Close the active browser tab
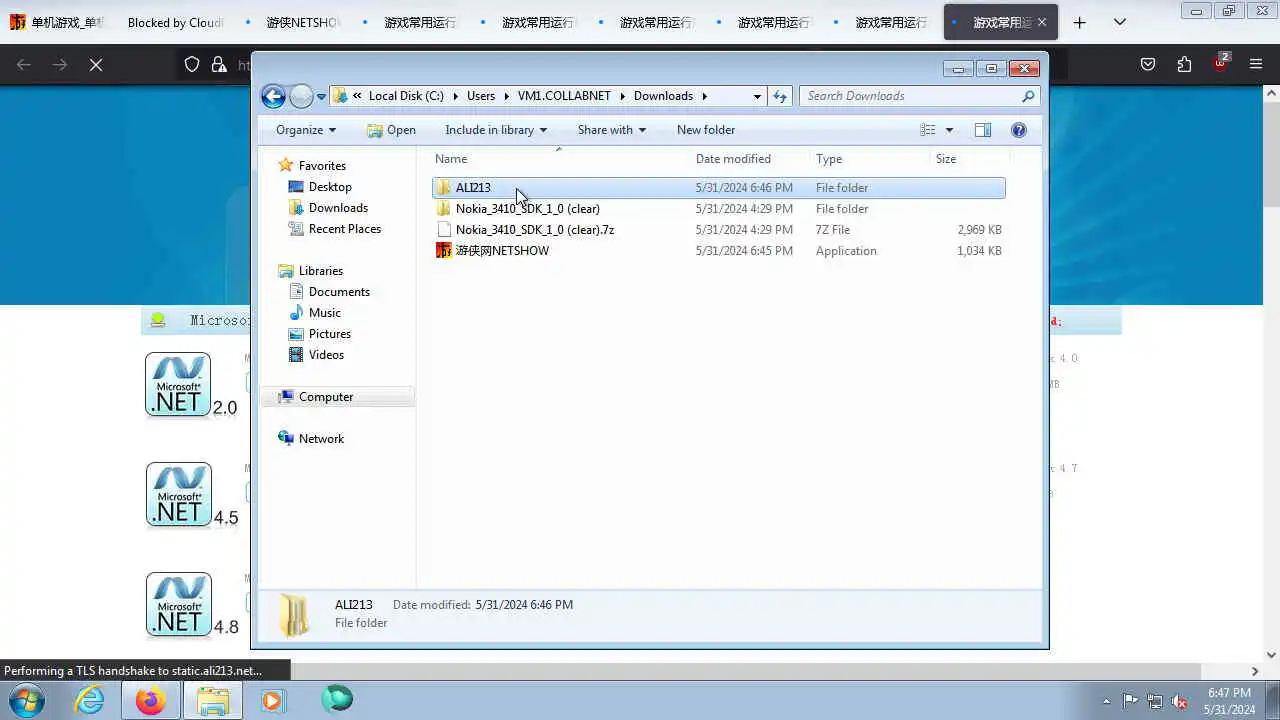 pos(1042,22)
